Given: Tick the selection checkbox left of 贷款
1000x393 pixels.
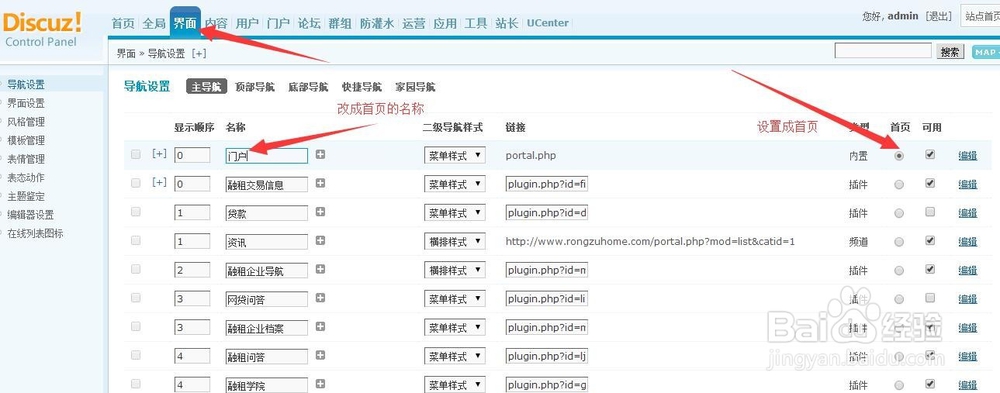Looking at the screenshot, I should [x=135, y=212].
